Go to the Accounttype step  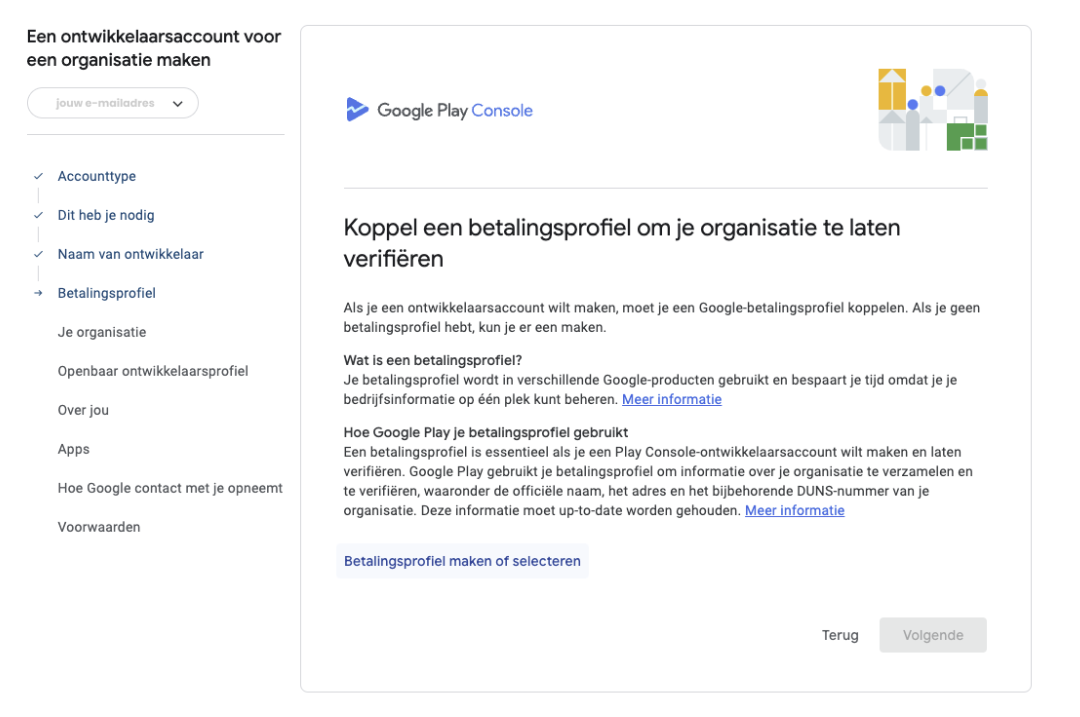point(96,176)
